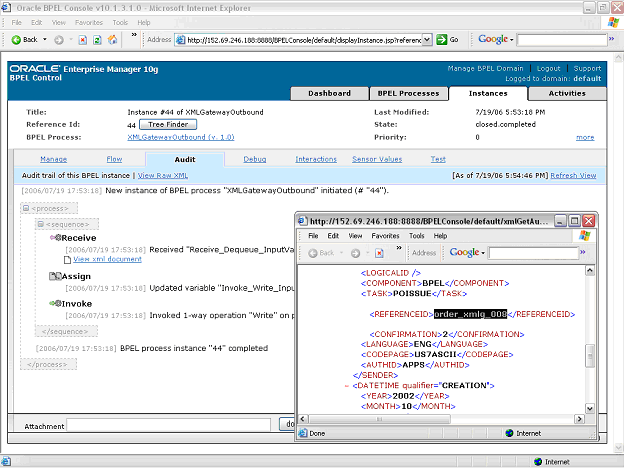Image resolution: width=624 pixels, height=468 pixels.
Task: Open the address bar URL dropdown
Action: click(x=427, y=39)
